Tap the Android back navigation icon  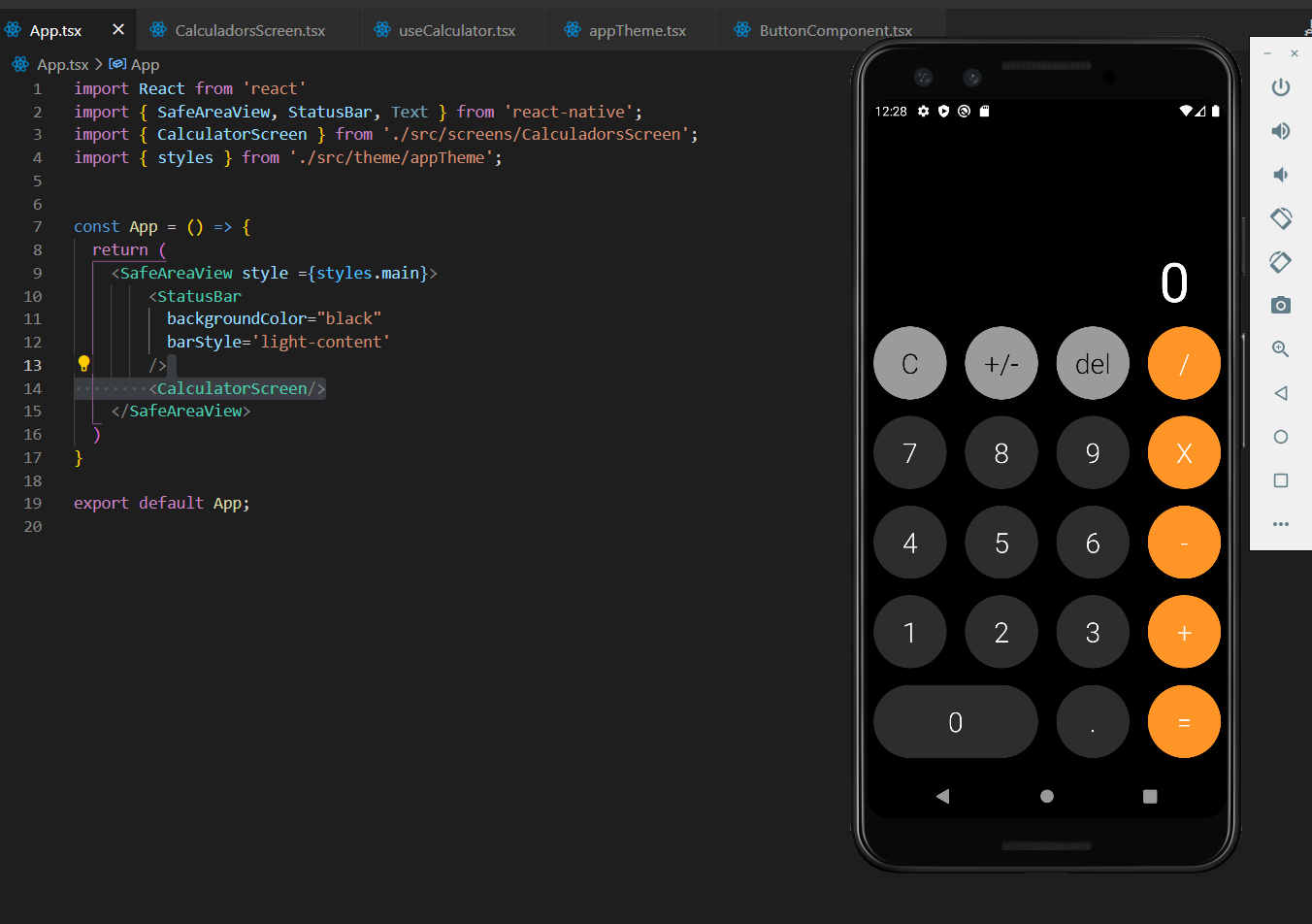click(942, 796)
